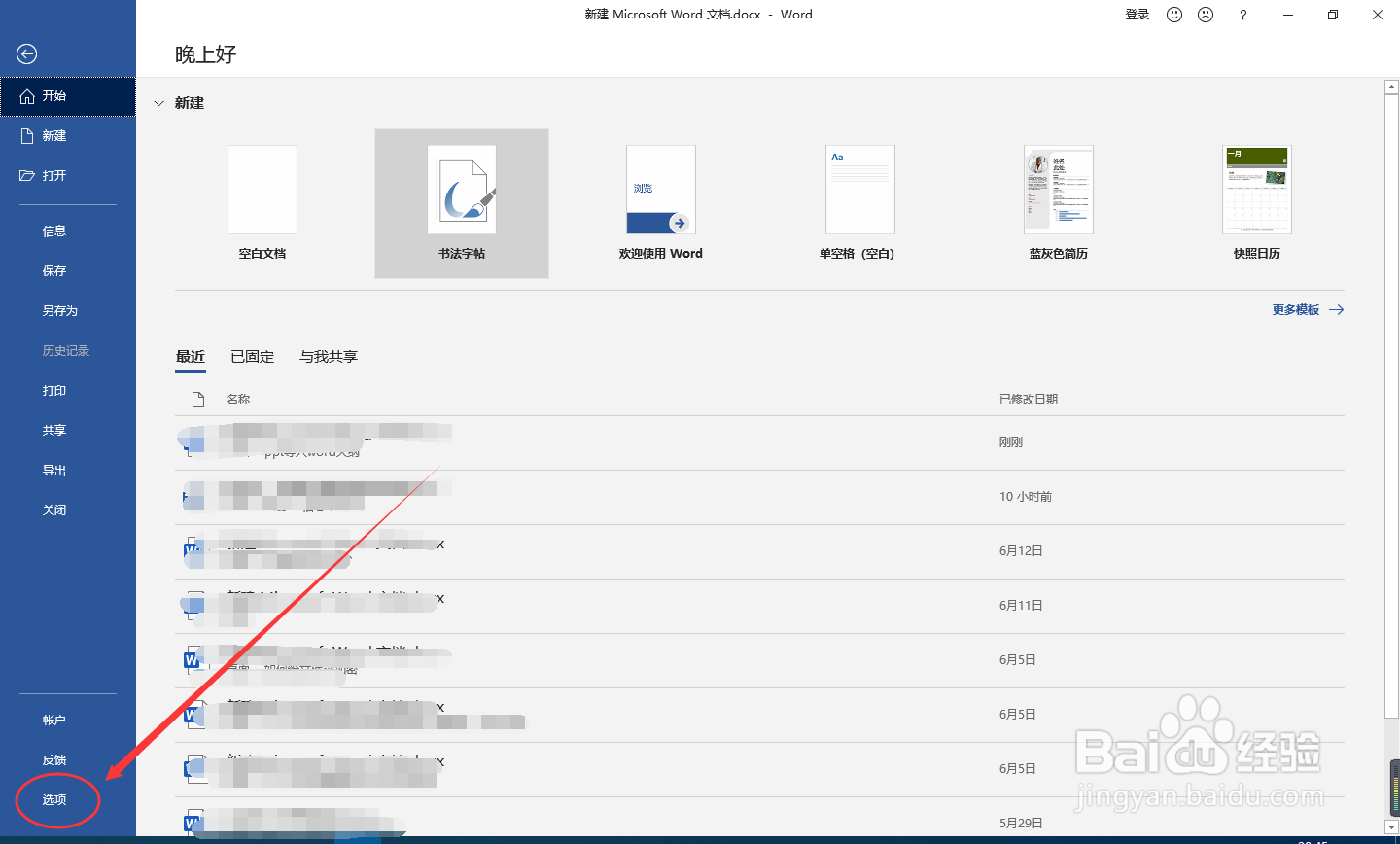Click the arrow next to 更多模板

click(1336, 310)
